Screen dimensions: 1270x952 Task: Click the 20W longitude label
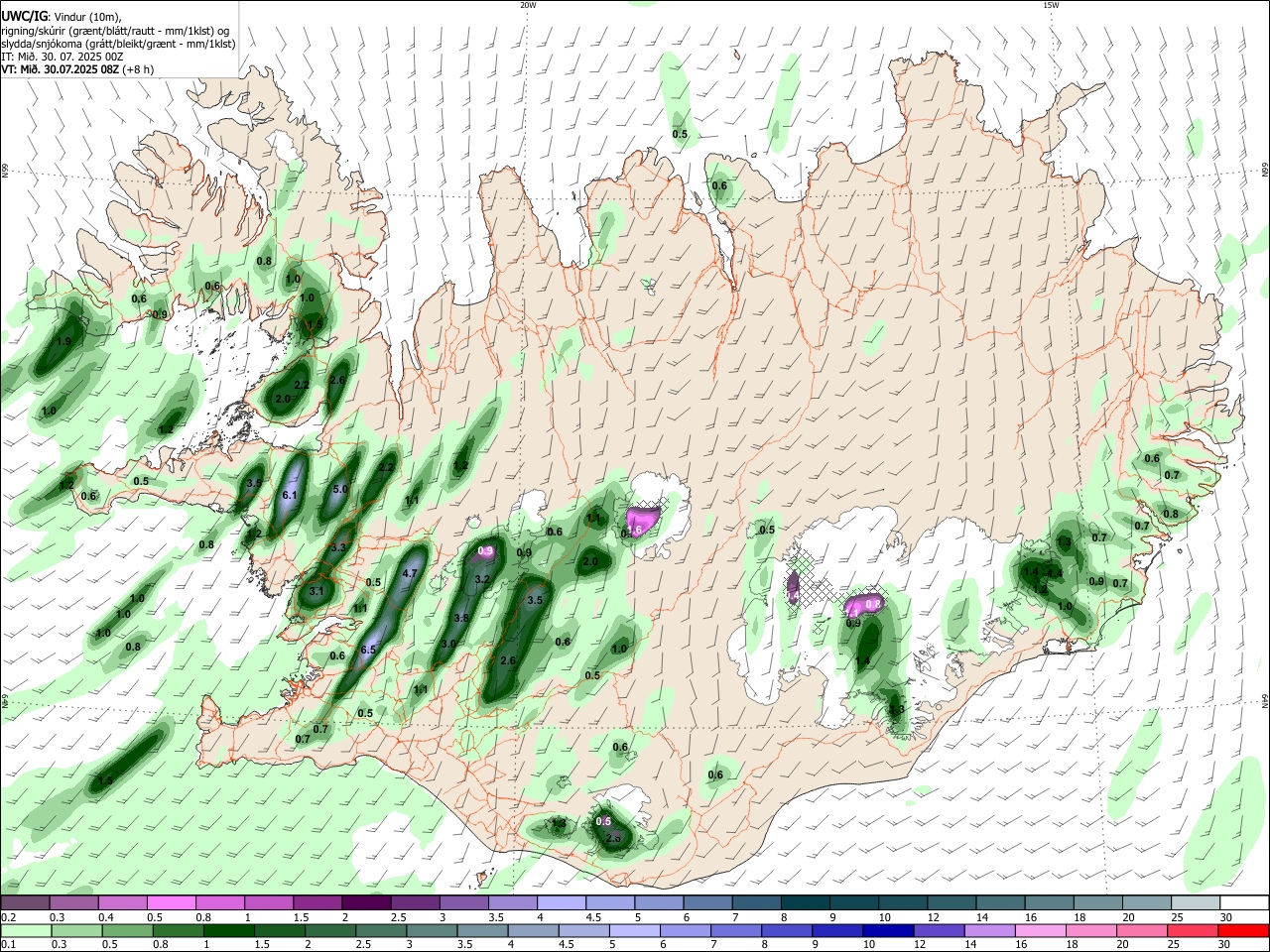(x=528, y=5)
